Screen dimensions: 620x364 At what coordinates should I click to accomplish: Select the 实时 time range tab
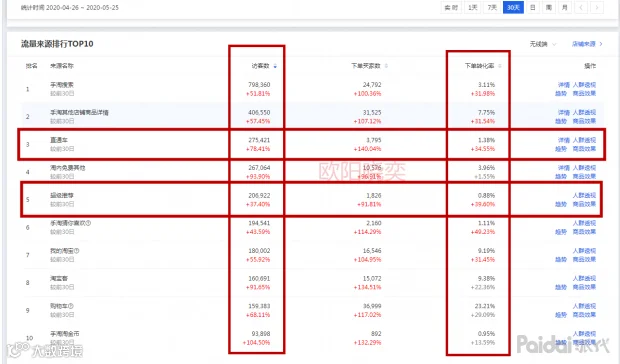(x=451, y=8)
